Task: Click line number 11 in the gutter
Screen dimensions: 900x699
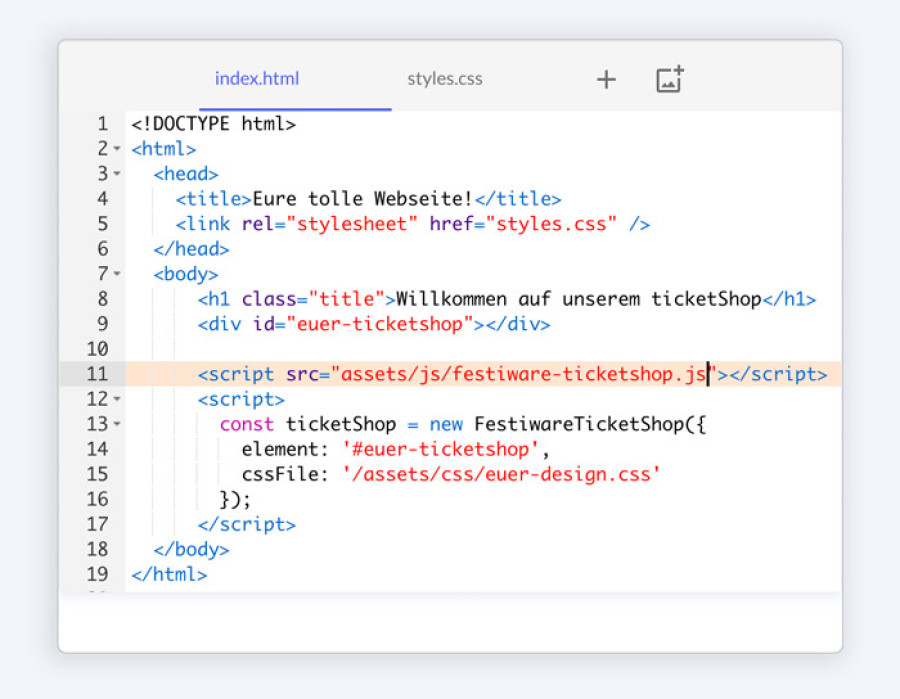Action: coord(97,374)
